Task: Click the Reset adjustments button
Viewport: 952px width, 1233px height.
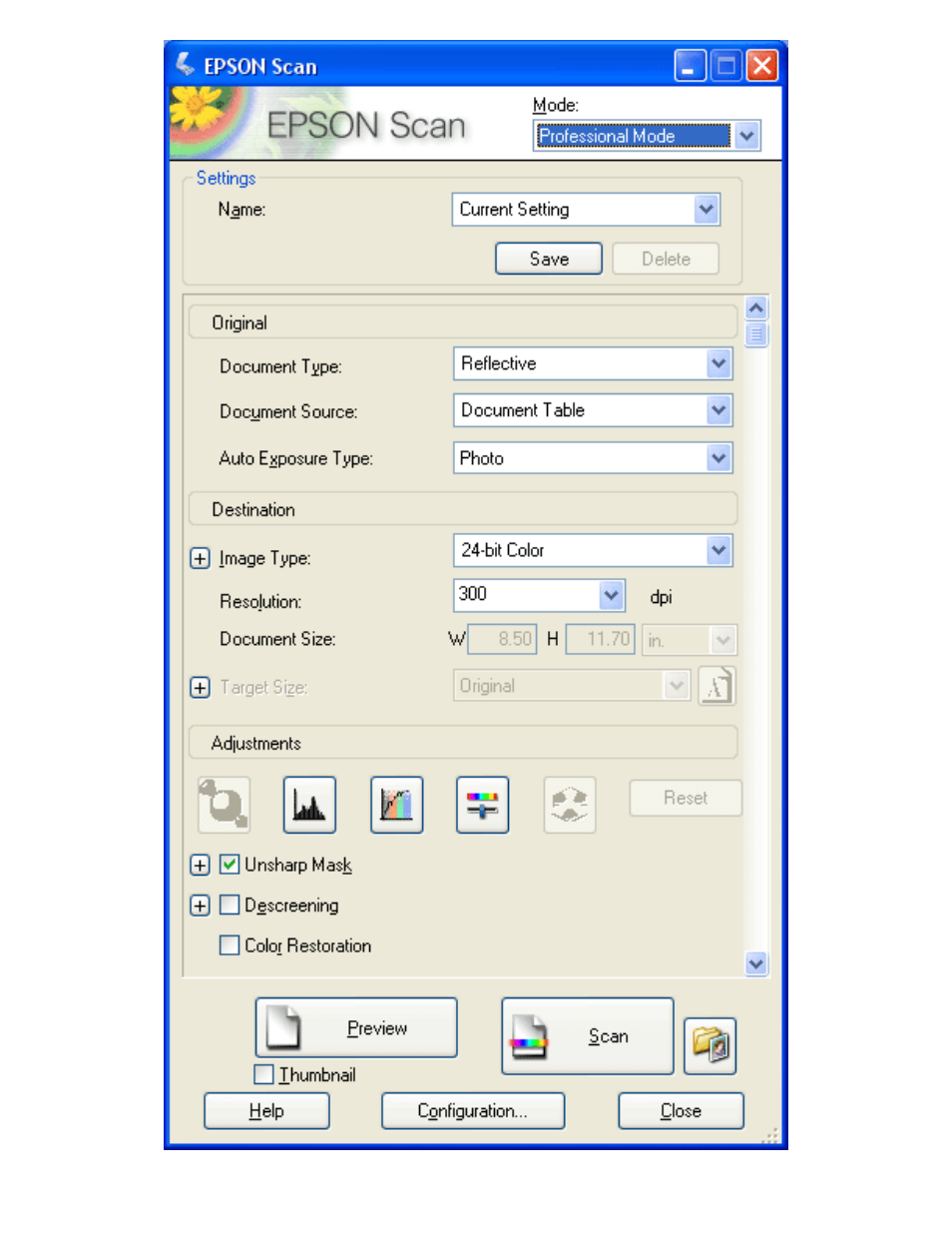Action: coord(686,798)
